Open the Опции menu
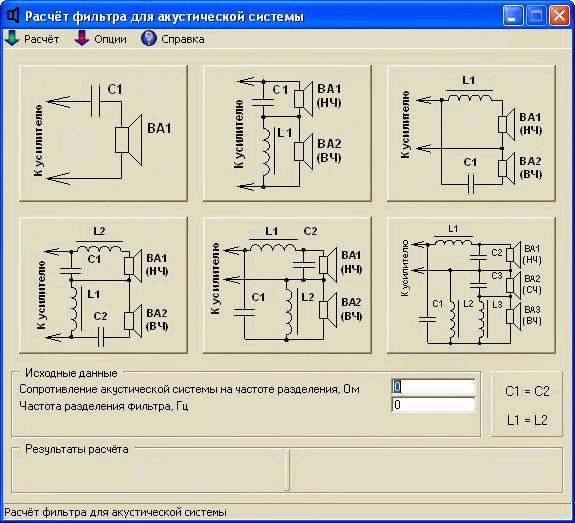This screenshot has width=575, height=523. 100,39
